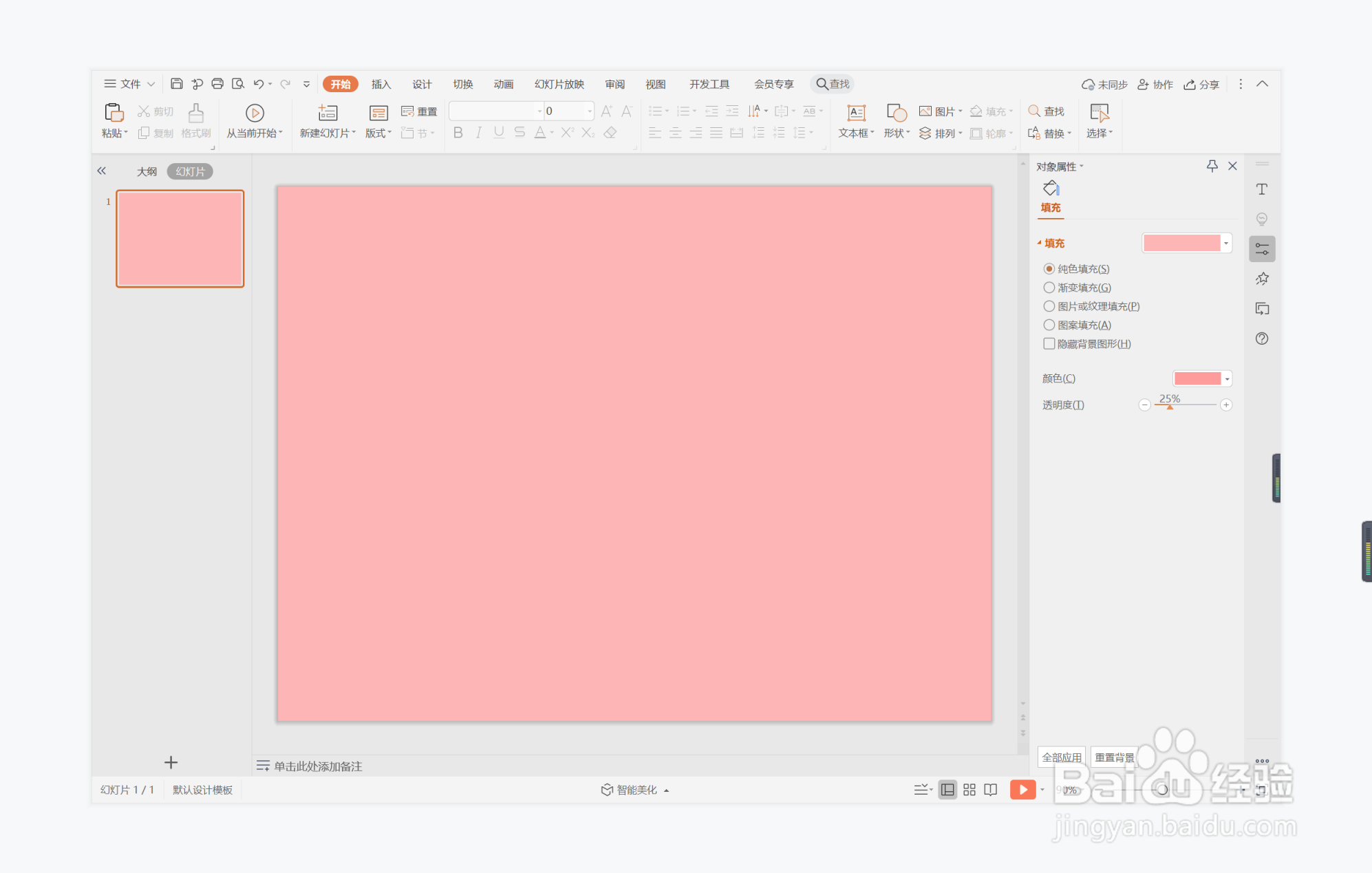Click the Paste icon
Viewport: 1372px width, 873px height.
pyautogui.click(x=114, y=112)
